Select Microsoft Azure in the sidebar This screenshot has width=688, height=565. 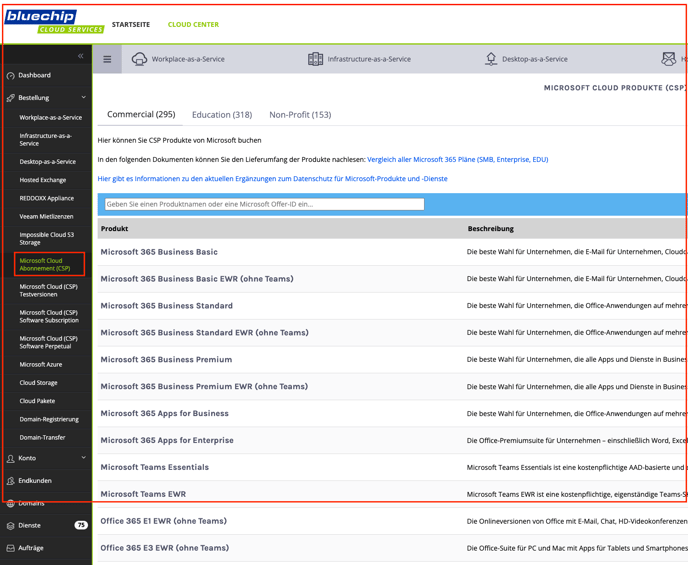click(x=41, y=365)
